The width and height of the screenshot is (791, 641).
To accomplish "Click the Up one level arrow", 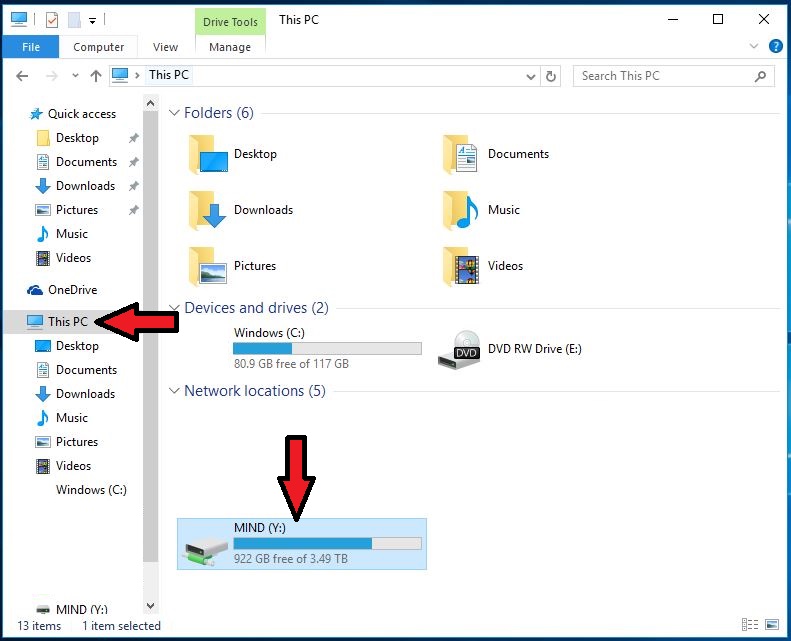I will coord(96,76).
